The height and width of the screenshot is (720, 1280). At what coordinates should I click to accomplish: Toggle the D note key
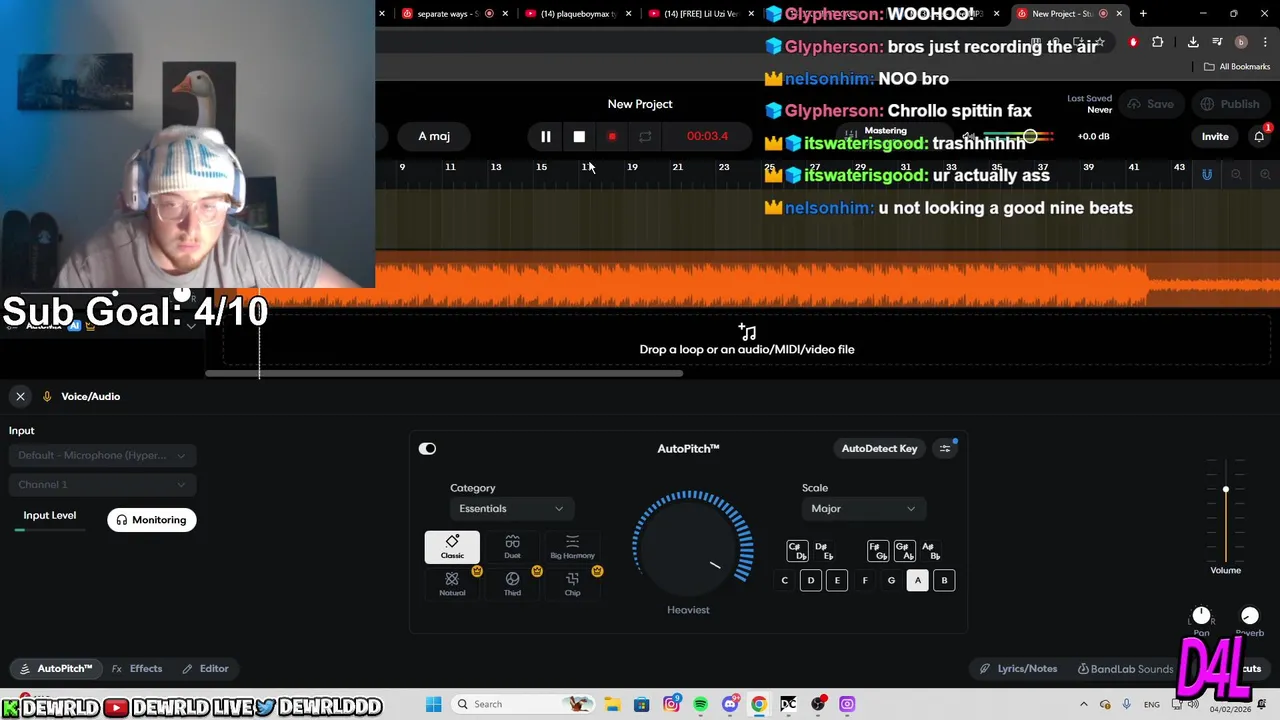pyautogui.click(x=811, y=580)
